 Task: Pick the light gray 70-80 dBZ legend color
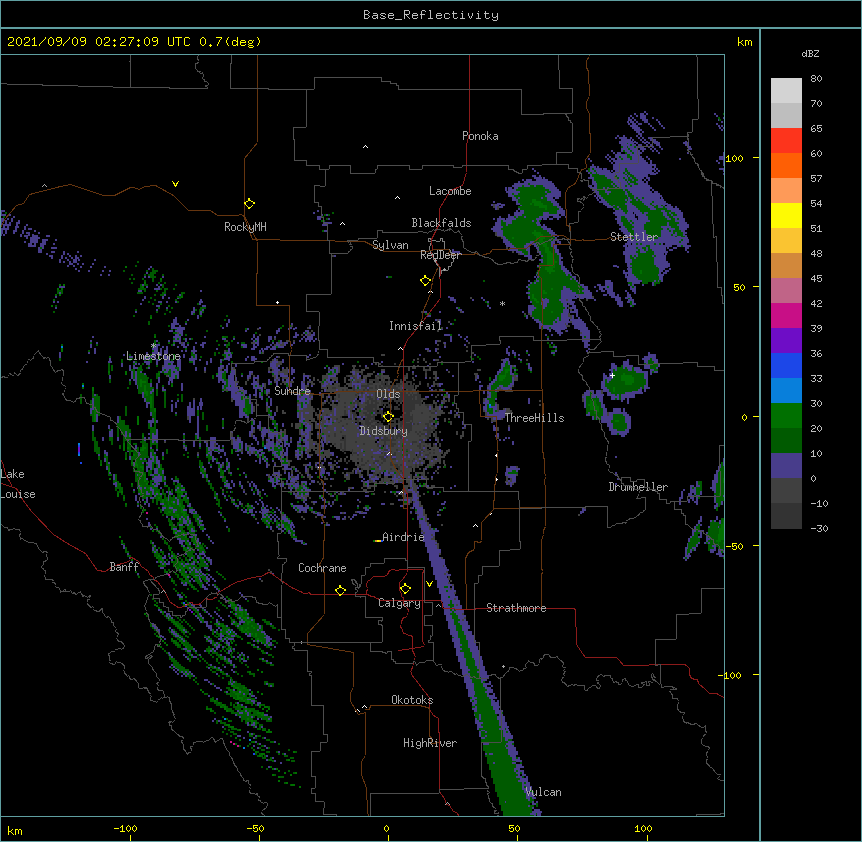pos(786,91)
